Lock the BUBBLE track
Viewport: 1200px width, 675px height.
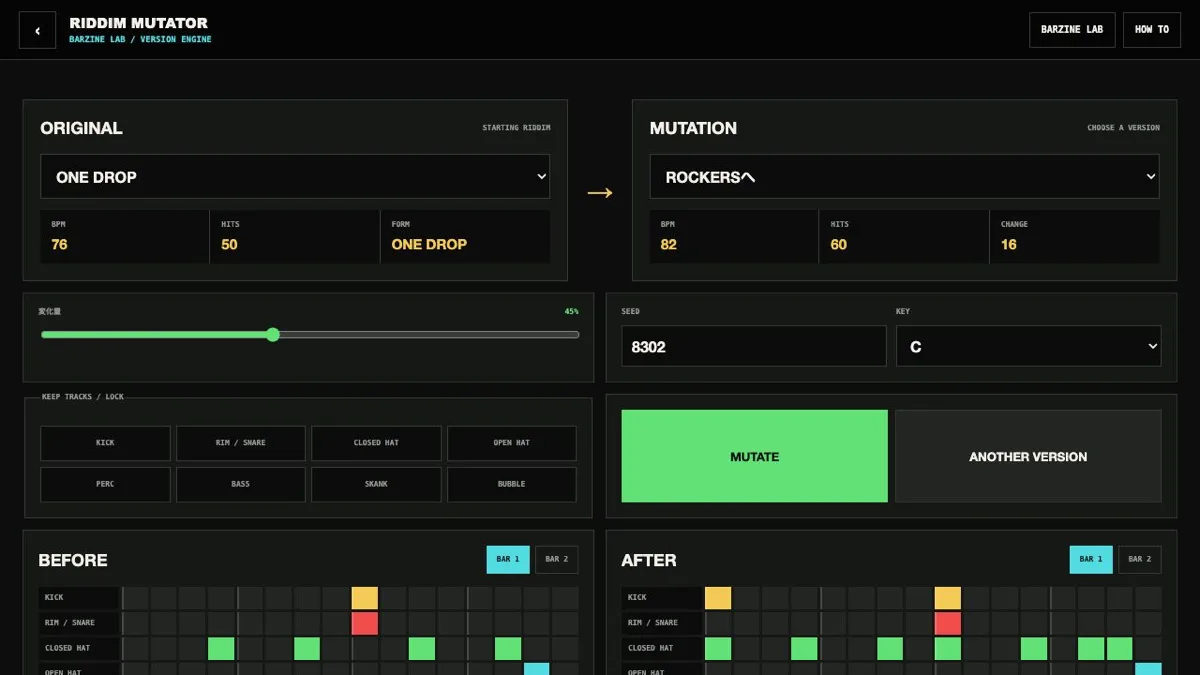(512, 484)
